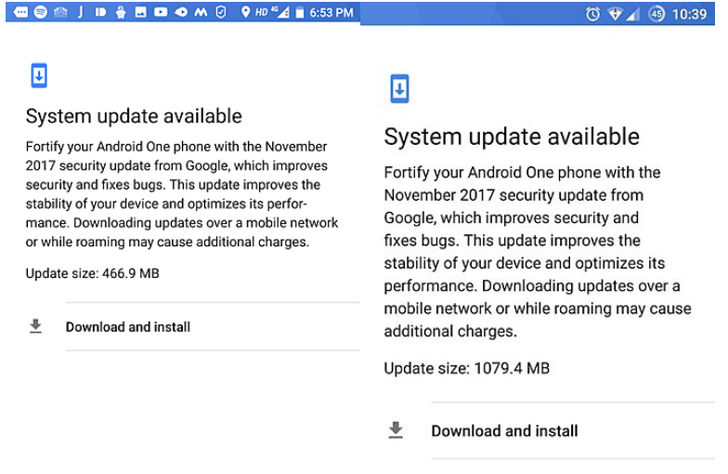The width and height of the screenshot is (728, 474).
Task: Click download arrow icon for 466.9 MB update
Action: click(36, 326)
